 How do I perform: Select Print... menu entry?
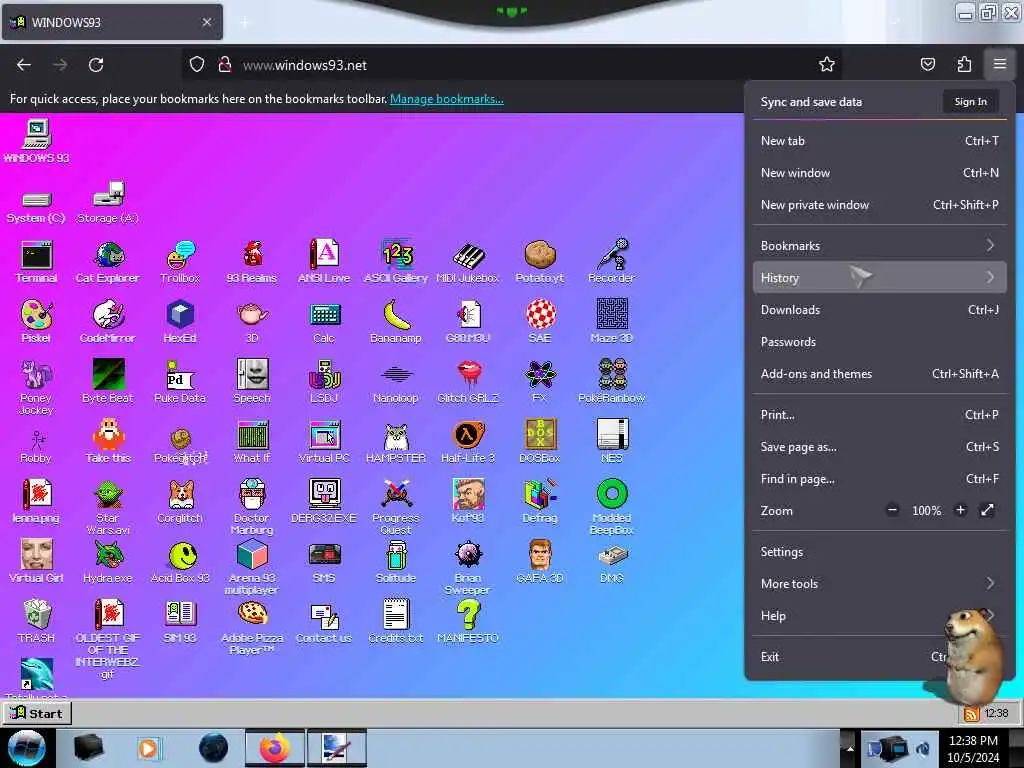tap(879, 415)
